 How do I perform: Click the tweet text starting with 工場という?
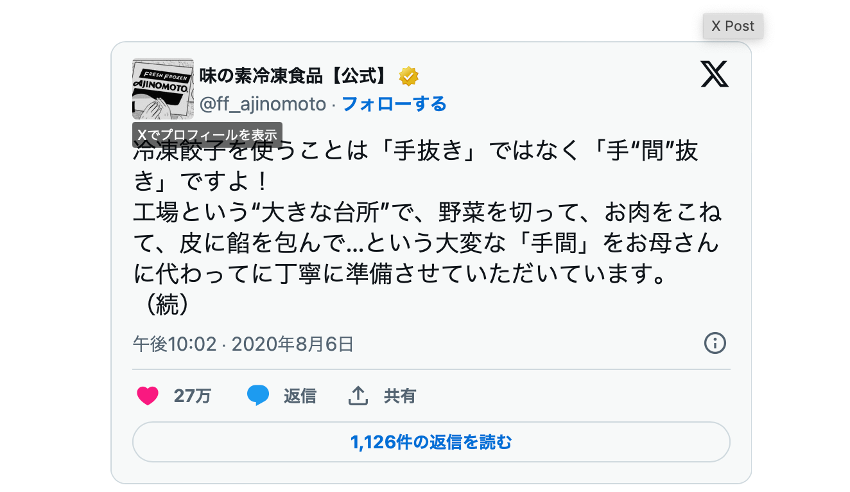tap(430, 213)
